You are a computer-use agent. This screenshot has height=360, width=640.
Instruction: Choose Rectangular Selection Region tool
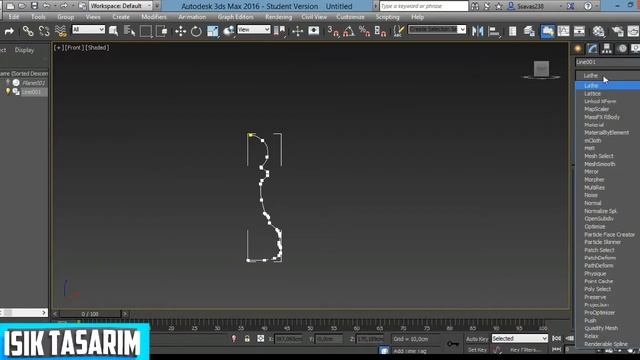[146, 31]
